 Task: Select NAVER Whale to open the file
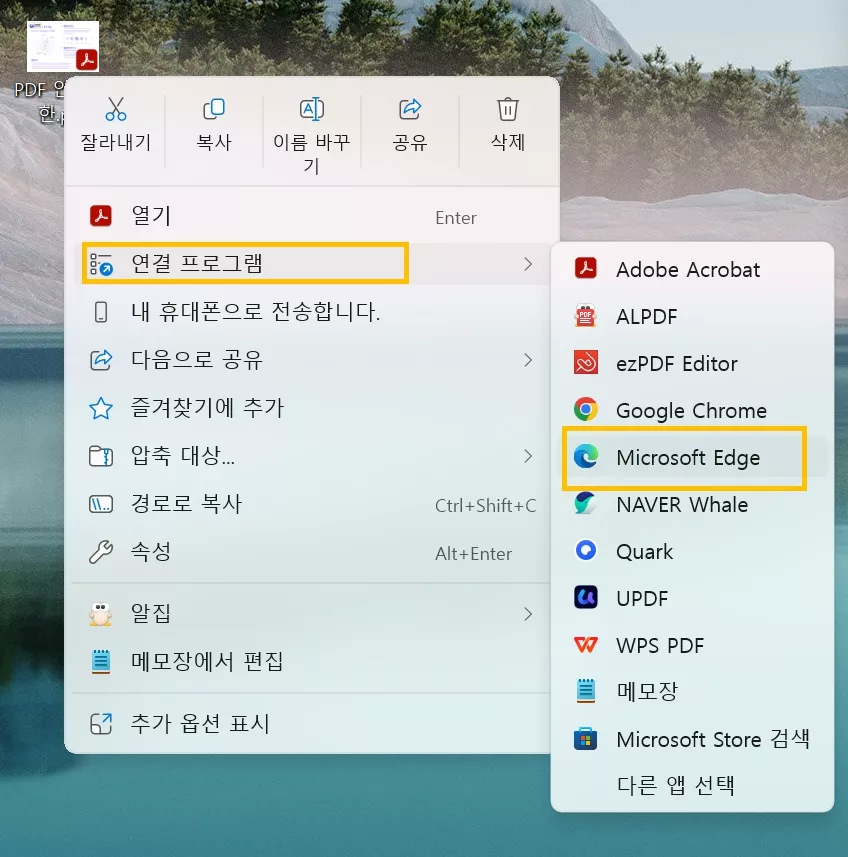click(x=681, y=505)
